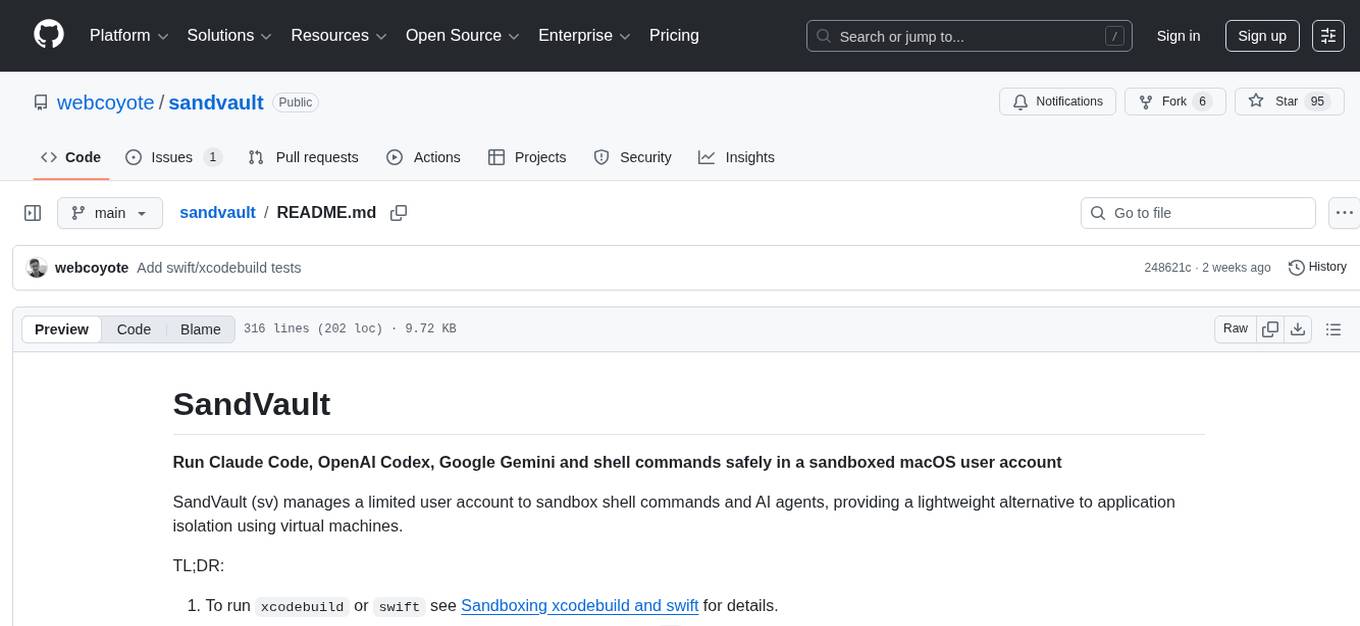Copy the README.md file path

click(399, 213)
